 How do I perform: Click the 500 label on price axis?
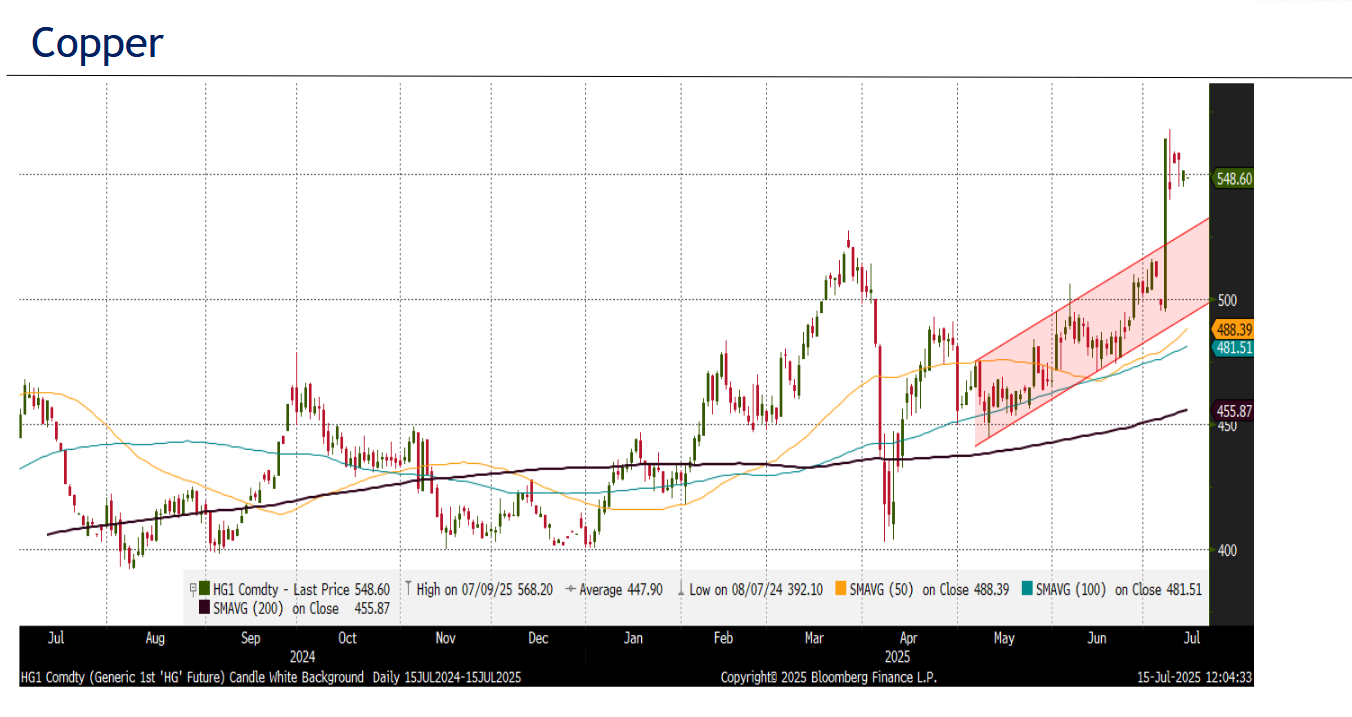pos(1227,300)
